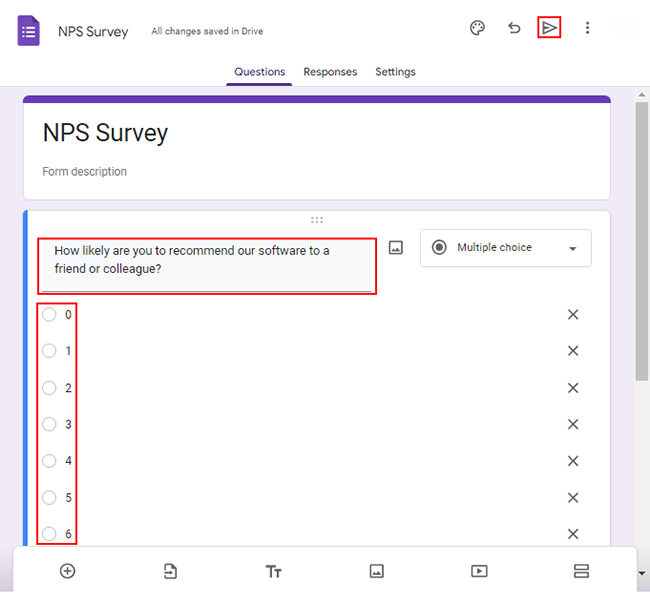Open the Multiple choice question type dropdown
The height and width of the screenshot is (605, 650).
click(x=505, y=248)
